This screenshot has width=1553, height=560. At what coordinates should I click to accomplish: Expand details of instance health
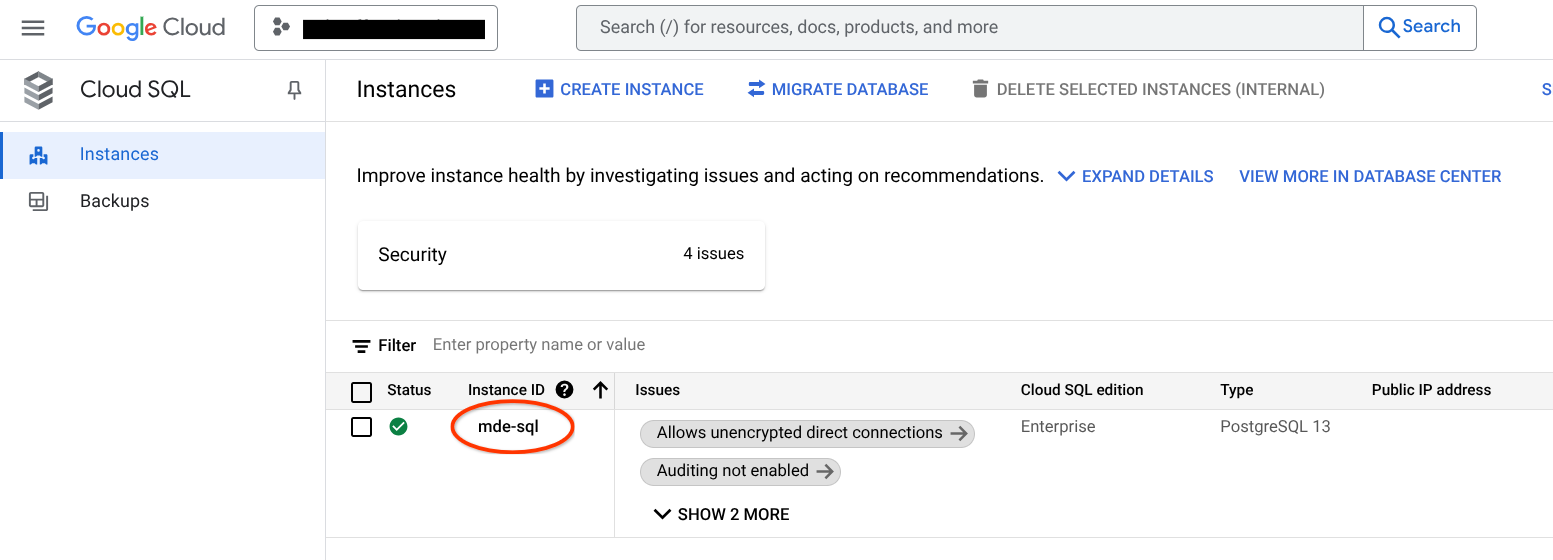tap(1136, 176)
